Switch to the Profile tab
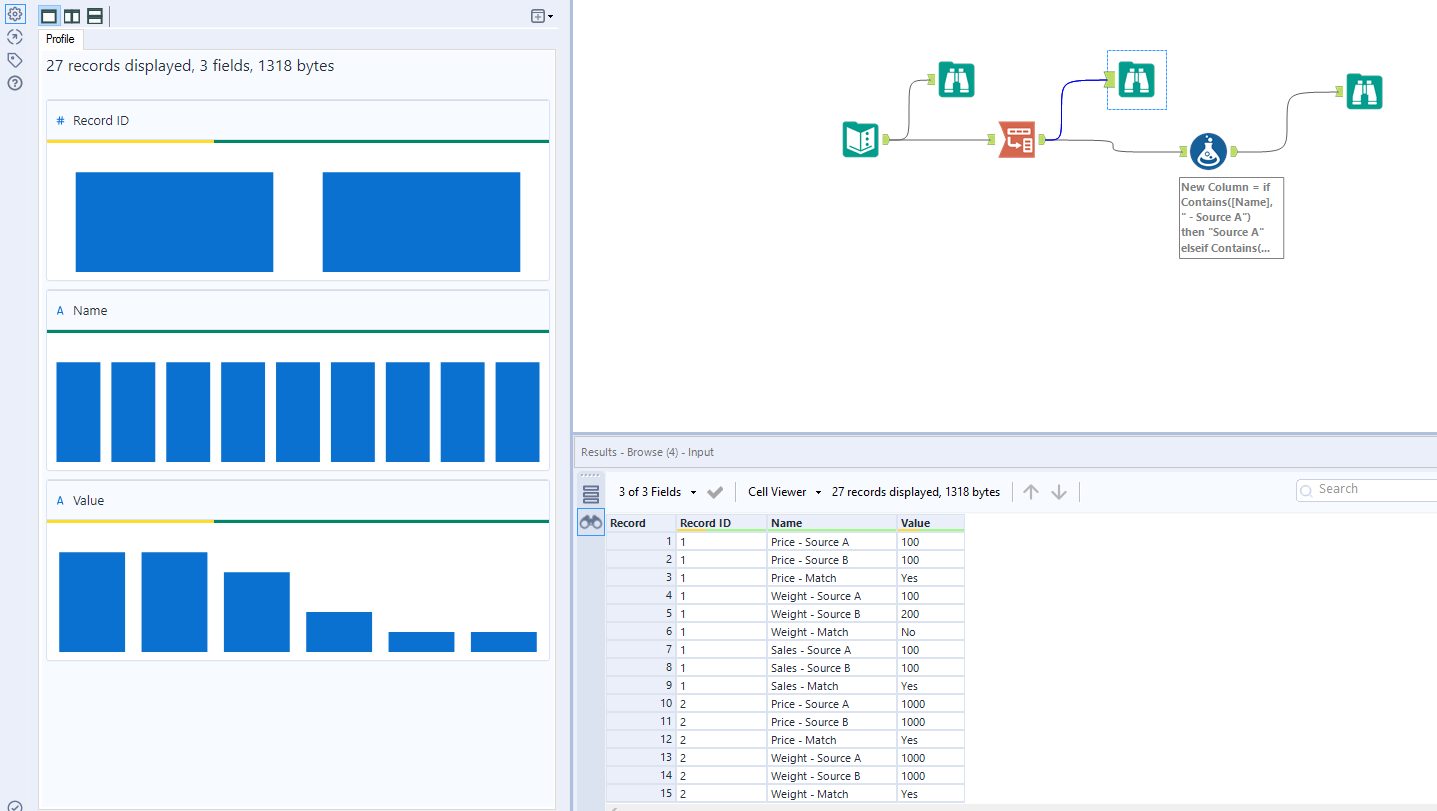The image size is (1437, 811). (60, 39)
